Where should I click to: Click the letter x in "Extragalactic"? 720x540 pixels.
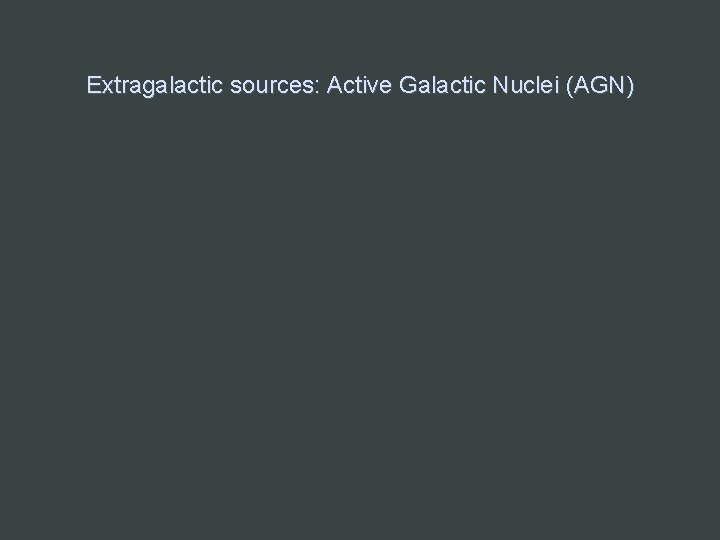105,87
